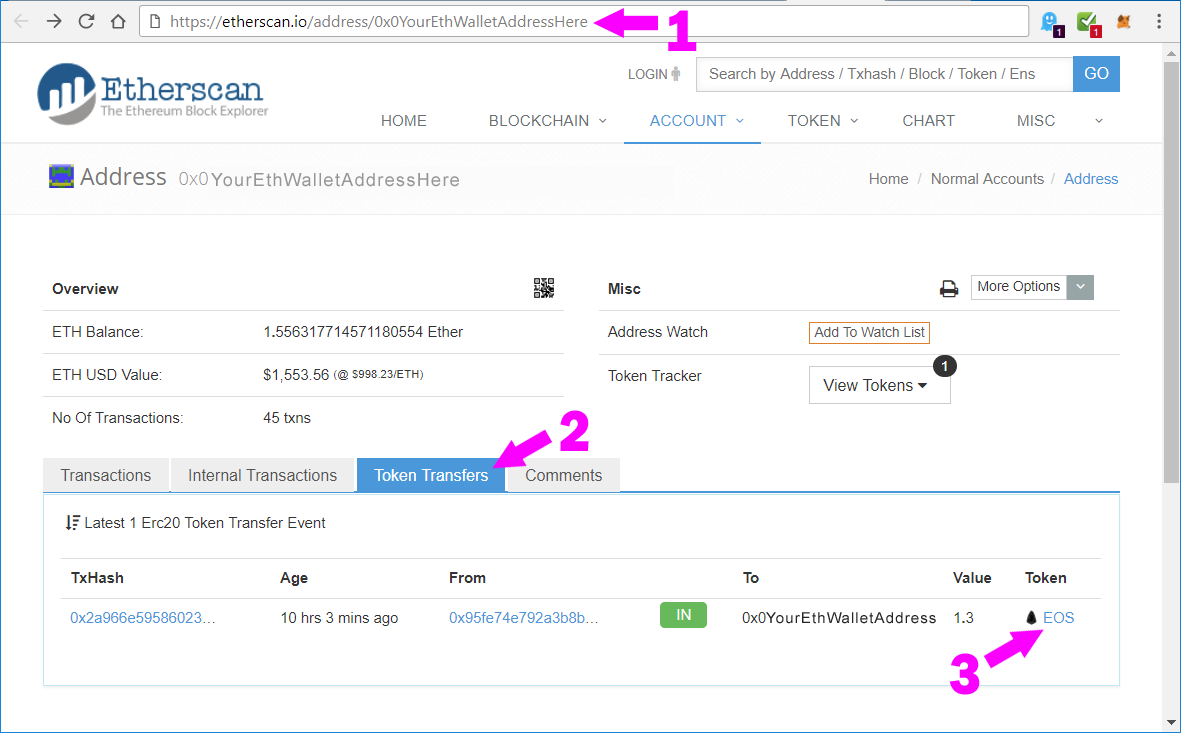Click the green IN label
Screen dimensions: 1181x733
[683, 615]
